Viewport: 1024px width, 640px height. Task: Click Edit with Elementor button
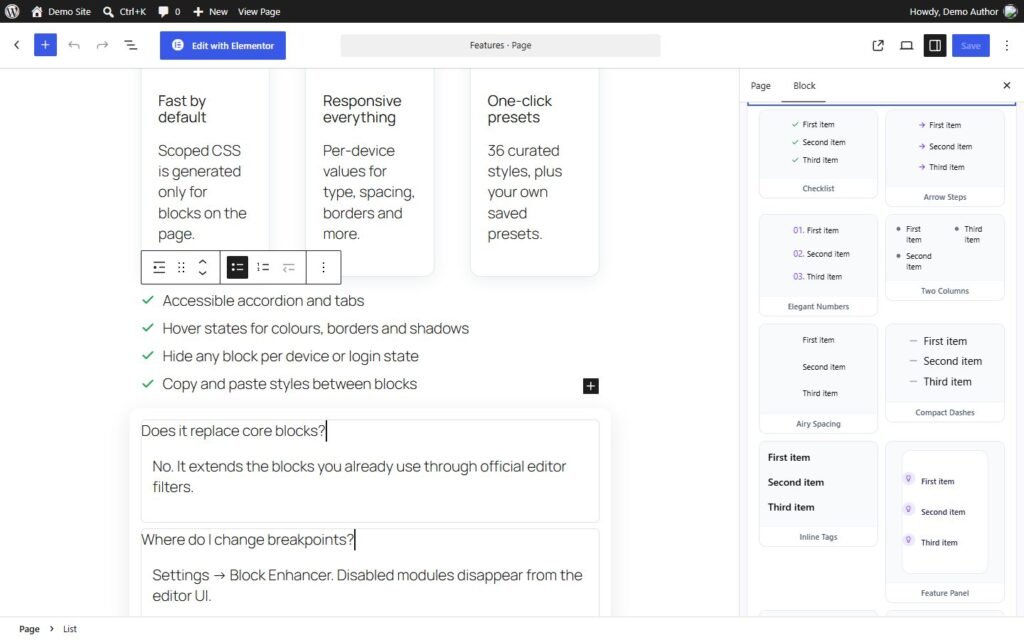[223, 45]
